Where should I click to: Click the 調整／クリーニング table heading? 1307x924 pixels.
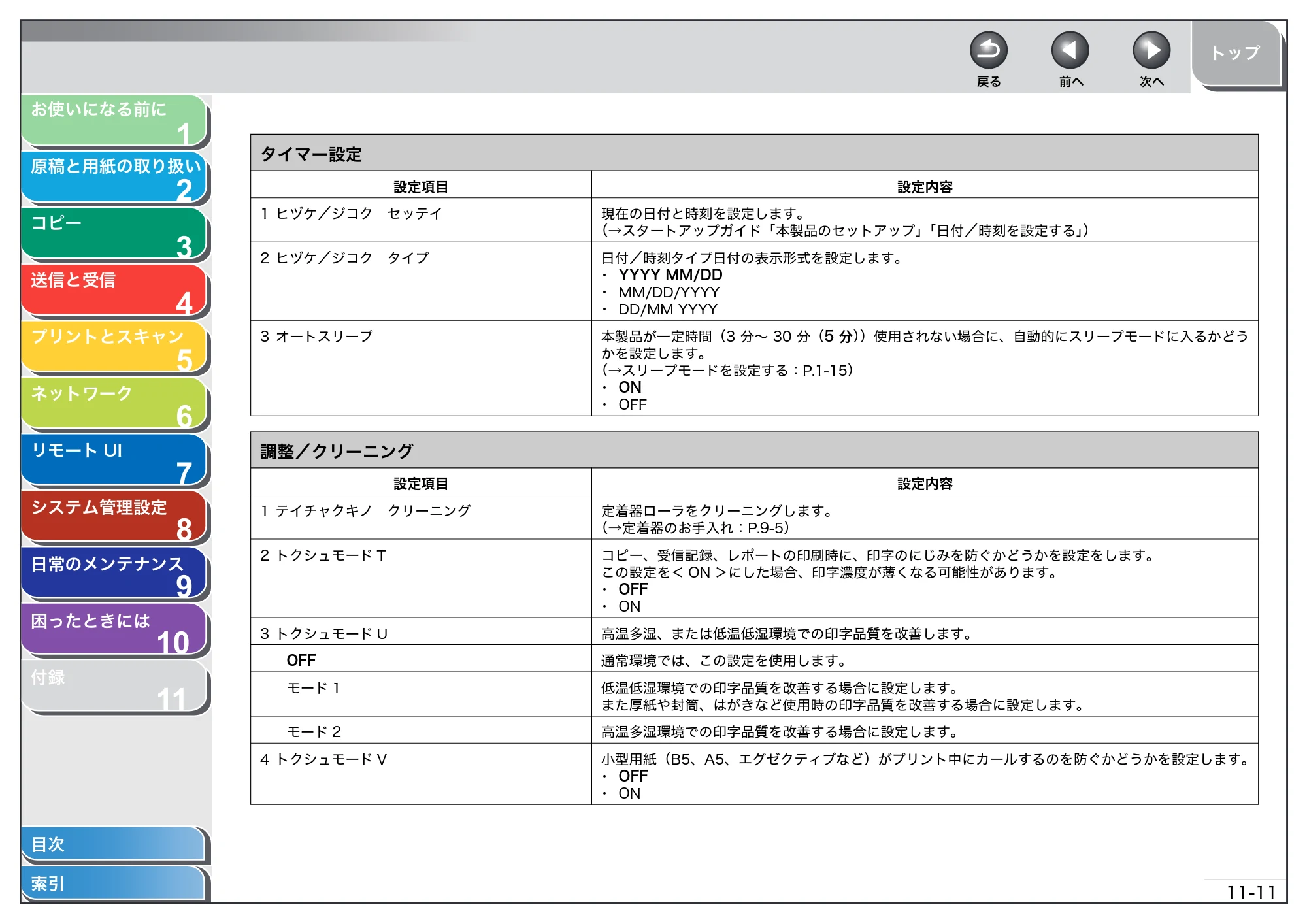pos(337,452)
